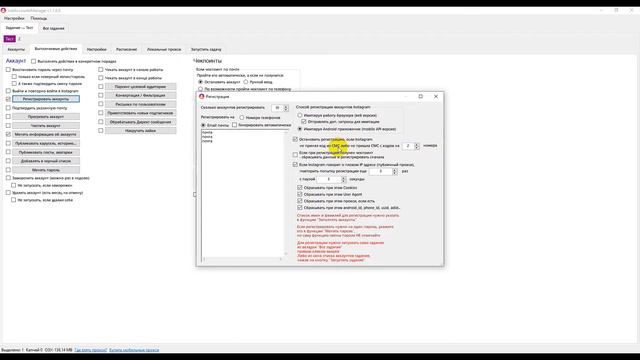Image resolution: width=640 pixels, height=360 pixels.
Task: Click the Регистрировать аккаунты button
Action: point(46,99)
